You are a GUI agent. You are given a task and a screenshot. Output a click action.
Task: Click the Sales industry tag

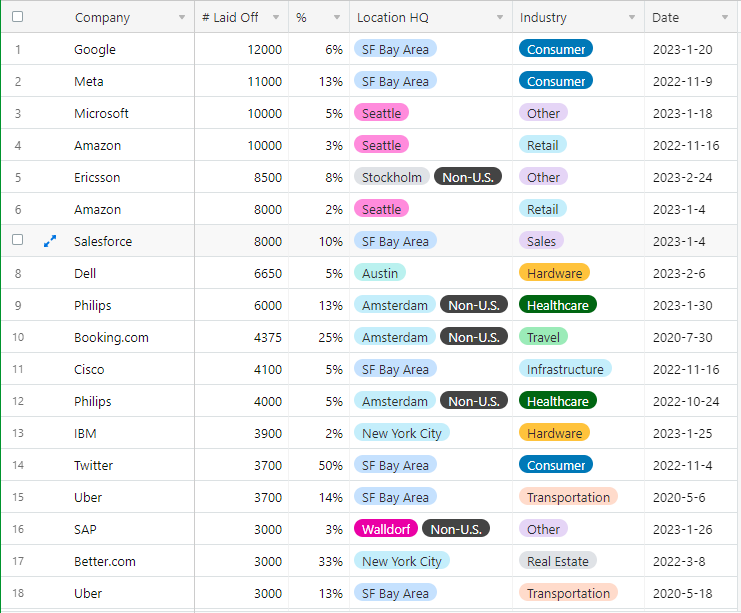(x=541, y=241)
